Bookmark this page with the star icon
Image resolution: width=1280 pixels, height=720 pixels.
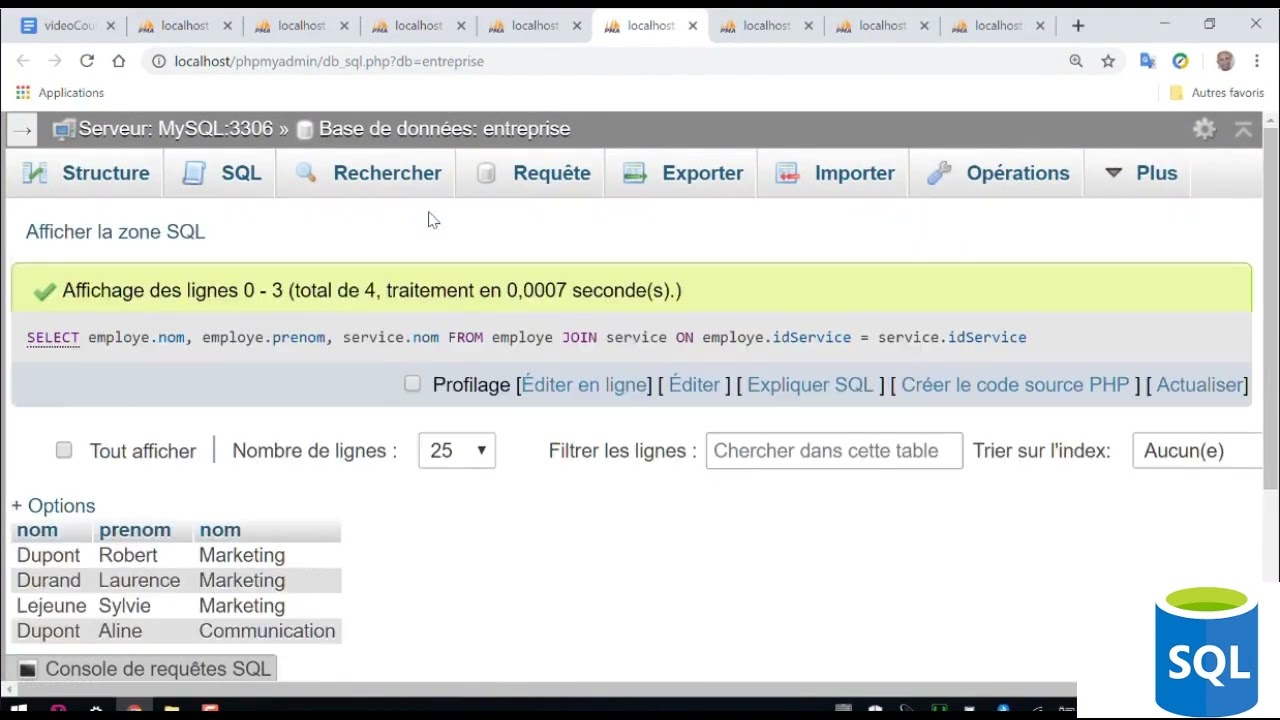(x=1108, y=61)
